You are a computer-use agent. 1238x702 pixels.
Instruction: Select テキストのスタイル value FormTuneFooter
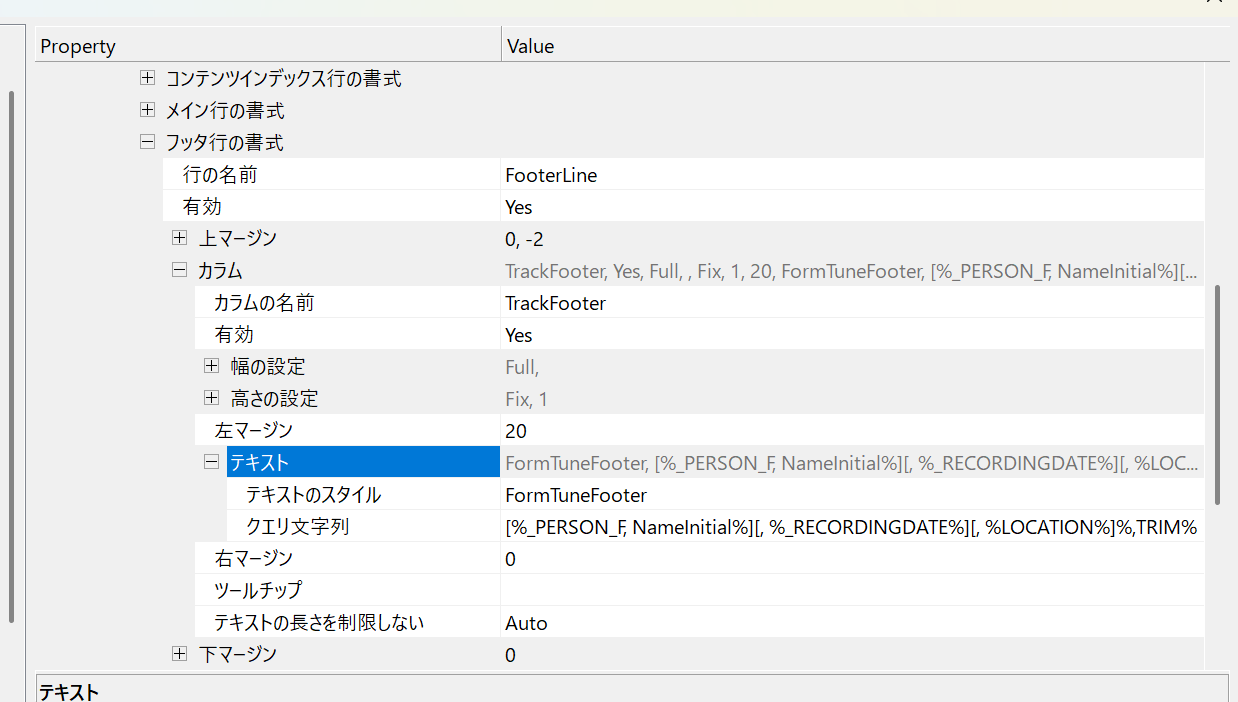click(850, 495)
